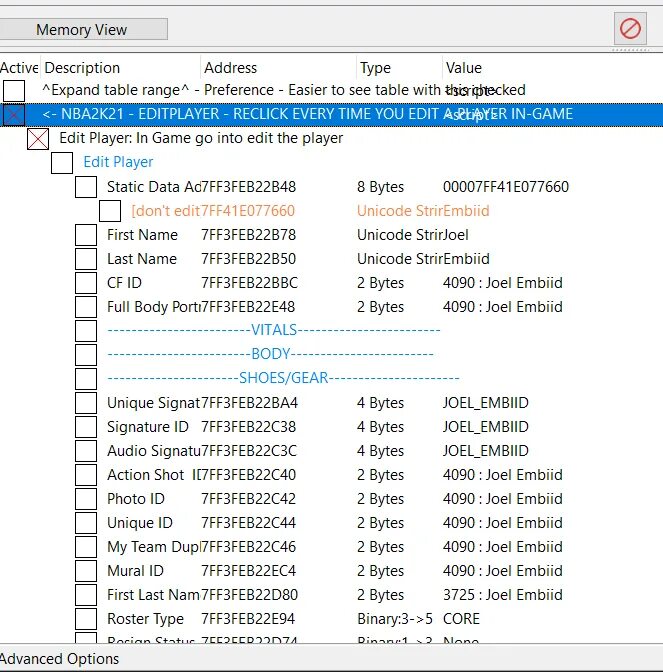This screenshot has height=672, width=663.
Task: Select address 7FF3FEB22B50 of Last Name
Action: click(x=248, y=259)
